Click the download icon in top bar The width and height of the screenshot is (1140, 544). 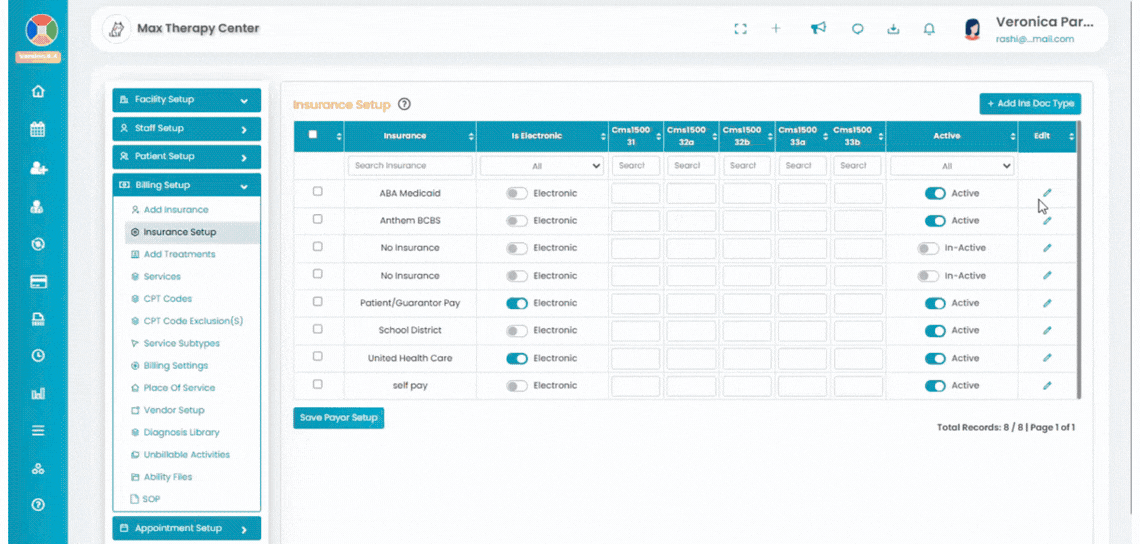(x=893, y=29)
